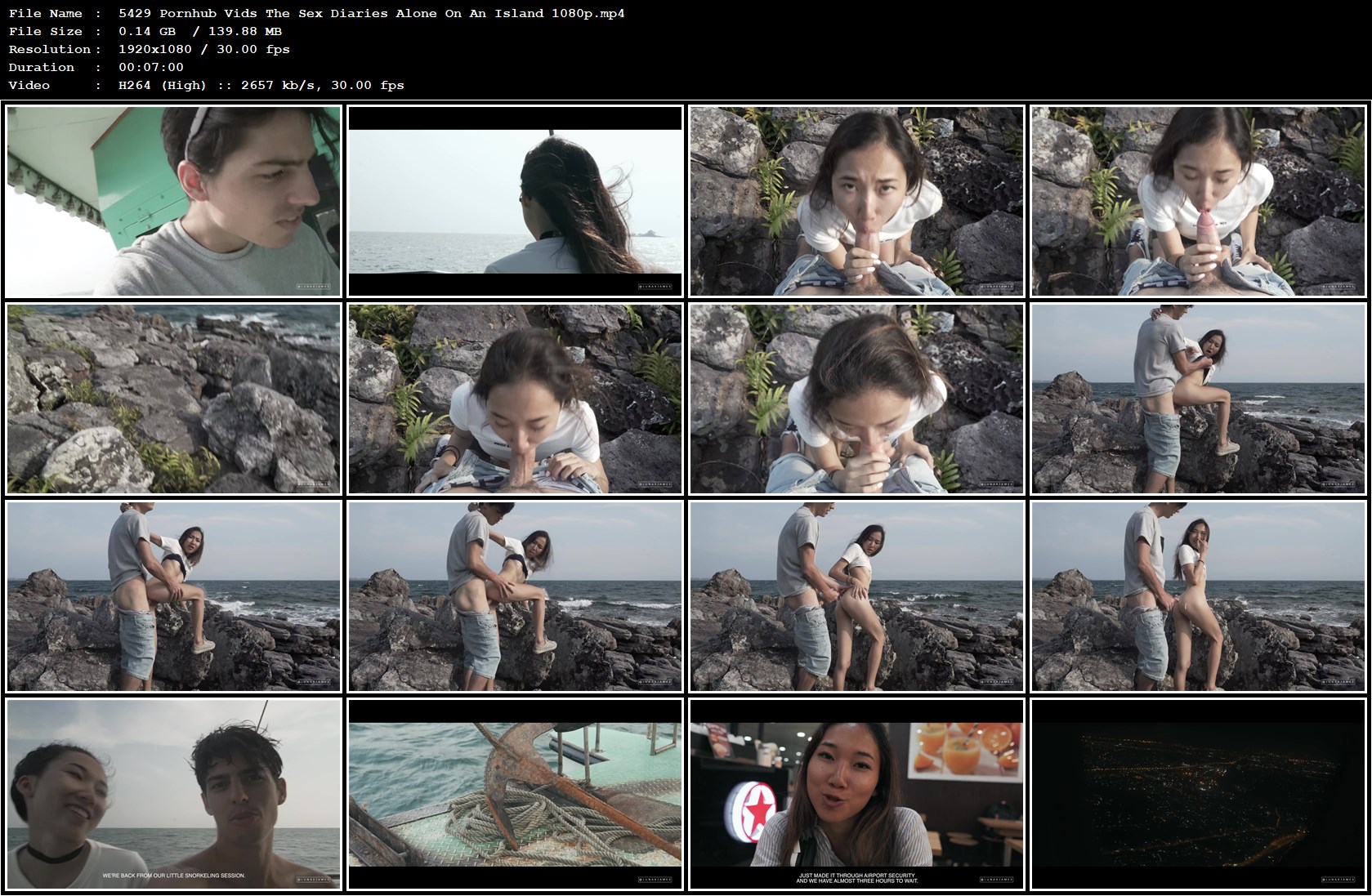Open the empty rocky coastline thumbnail
Viewport: 1372px width, 896px height.
tap(173, 399)
